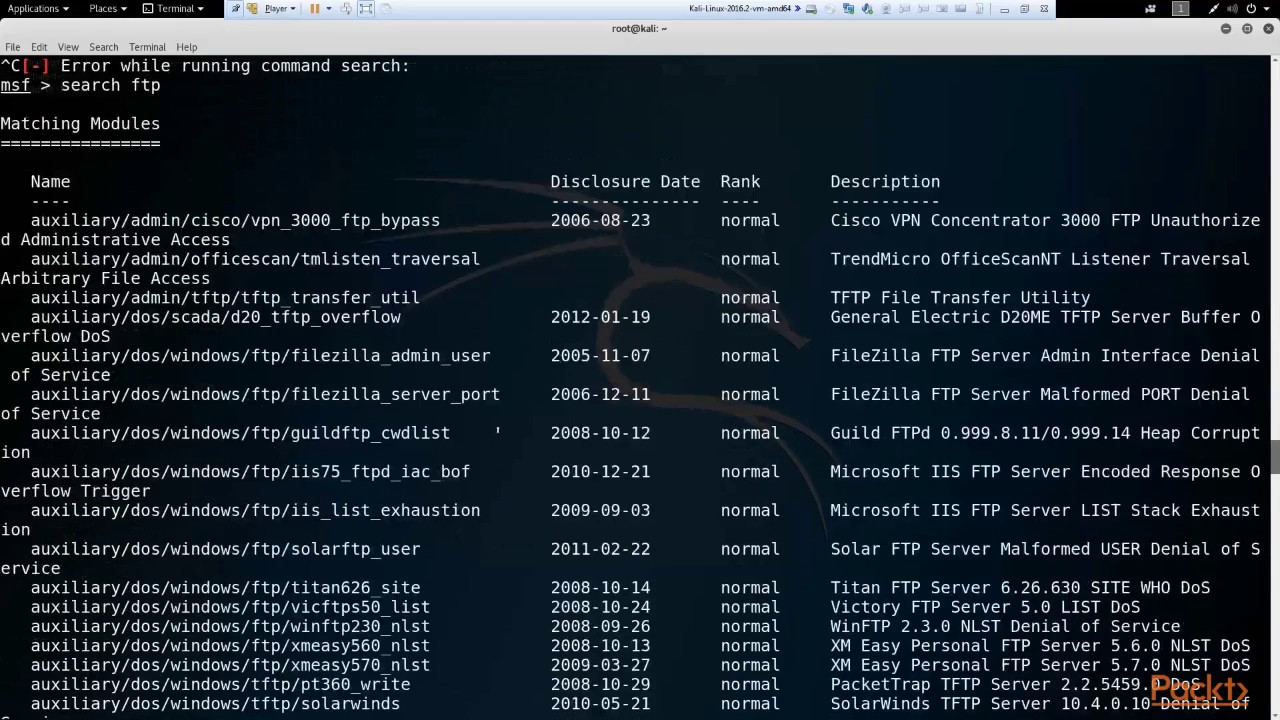Screen dimensions: 1280x720
Task: Click the volume speaker icon in Kali panel
Action: tap(1232, 8)
